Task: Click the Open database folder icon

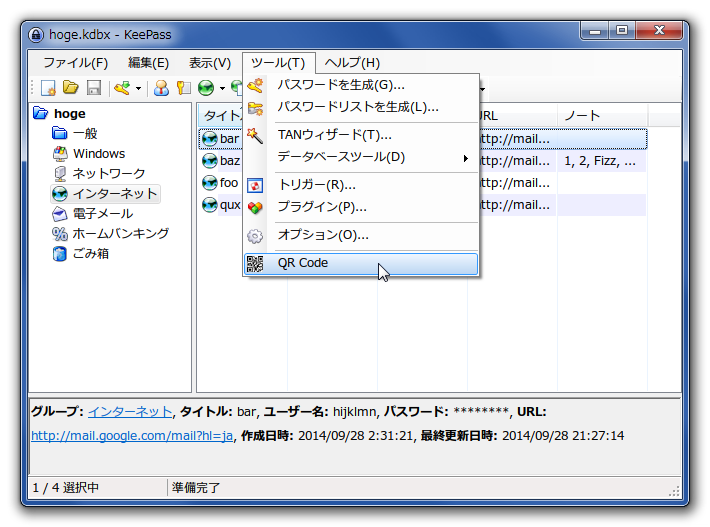Action: coord(71,87)
